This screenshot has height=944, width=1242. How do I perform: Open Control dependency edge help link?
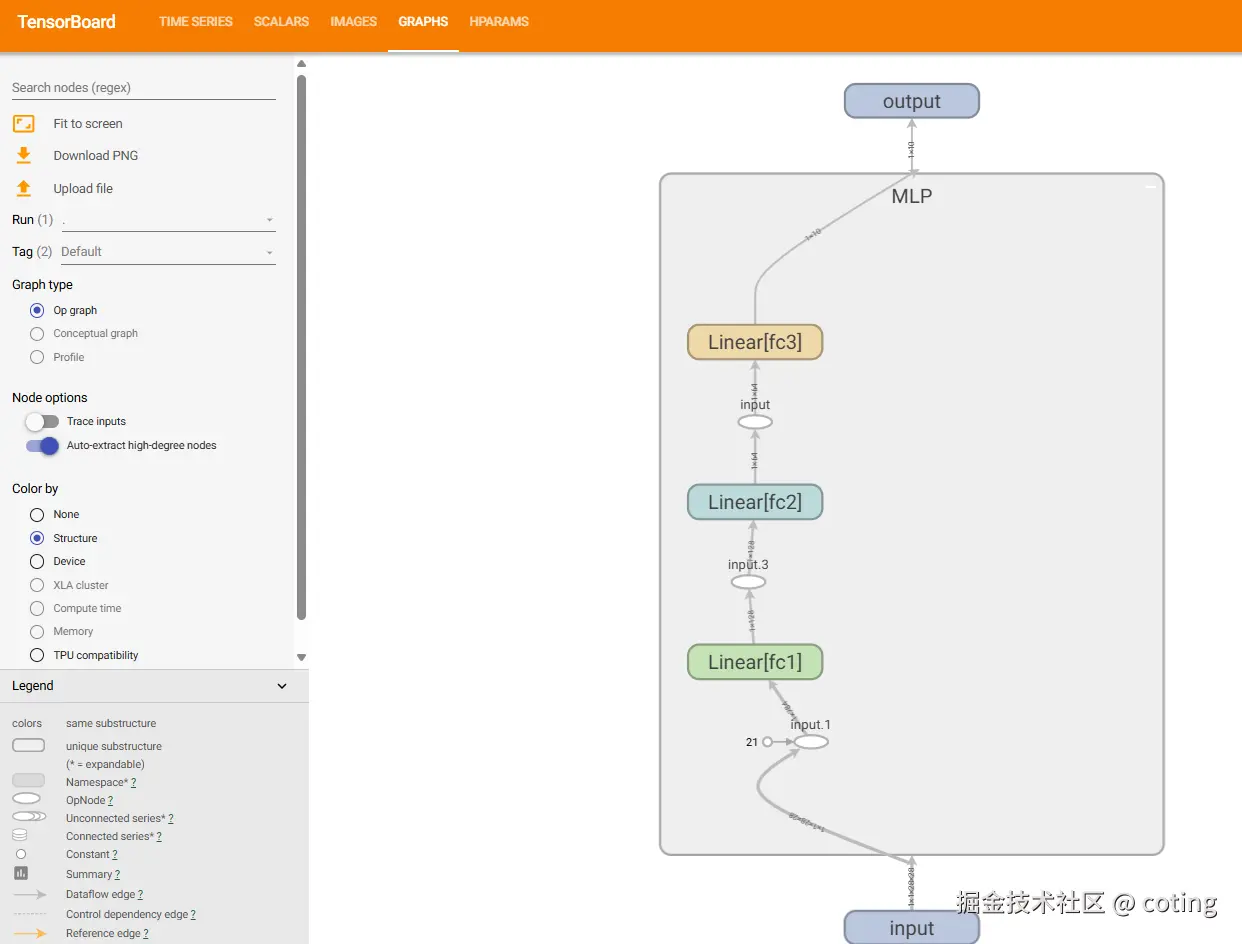193,915
